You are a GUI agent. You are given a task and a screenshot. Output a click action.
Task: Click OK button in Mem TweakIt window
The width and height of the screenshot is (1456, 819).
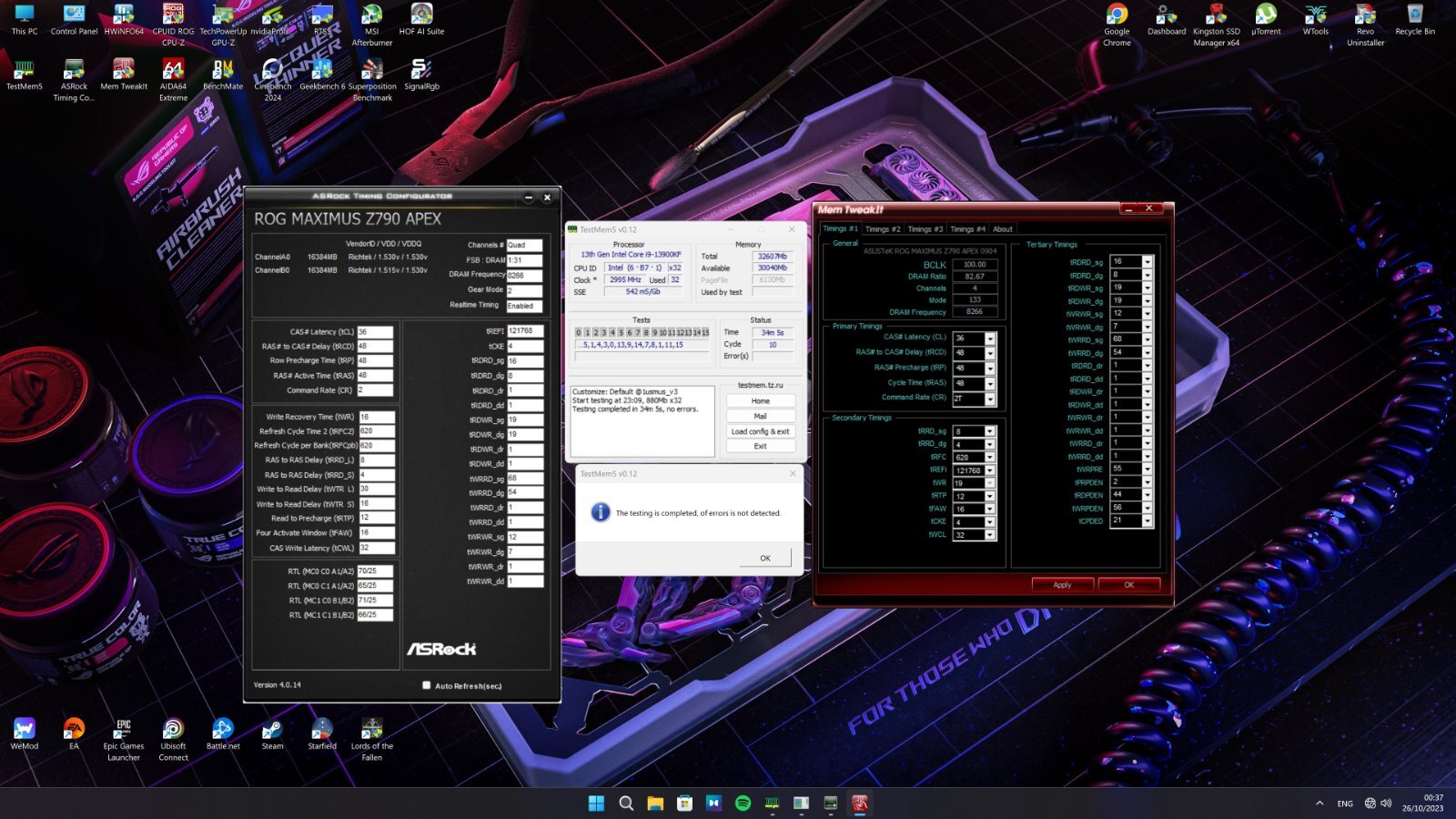click(1128, 585)
